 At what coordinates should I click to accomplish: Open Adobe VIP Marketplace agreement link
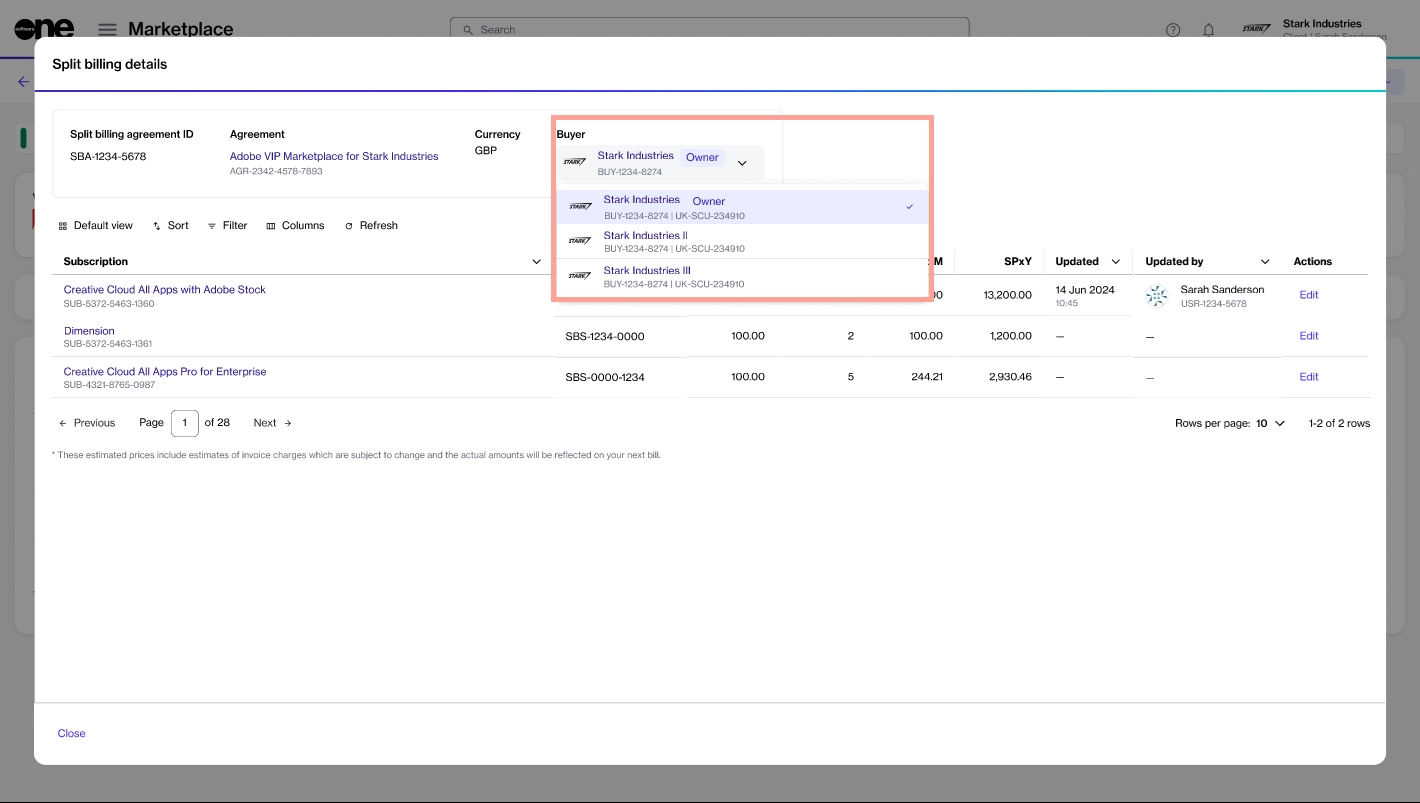334,157
